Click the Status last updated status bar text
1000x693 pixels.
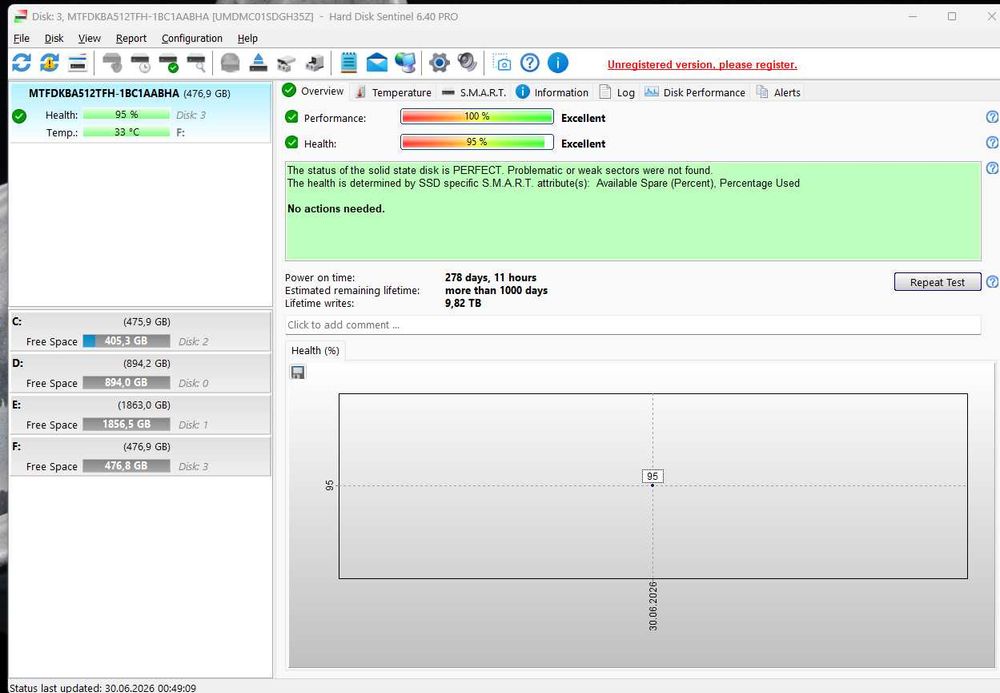point(103,688)
